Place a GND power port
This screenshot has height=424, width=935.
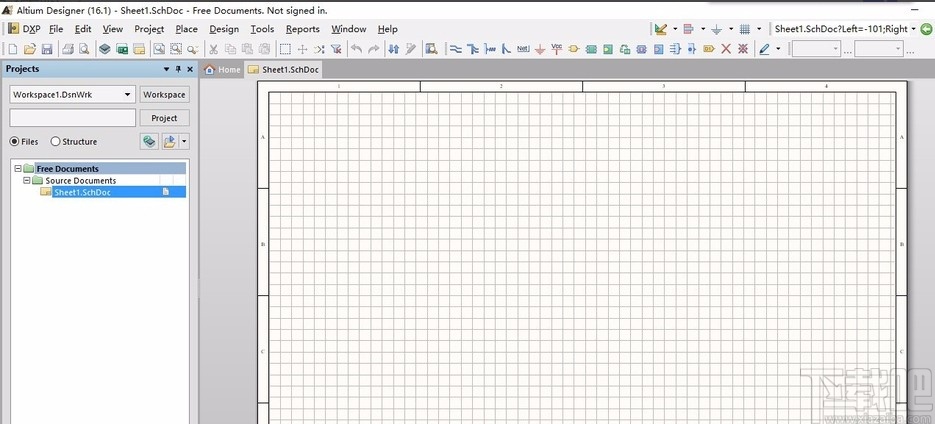point(540,49)
